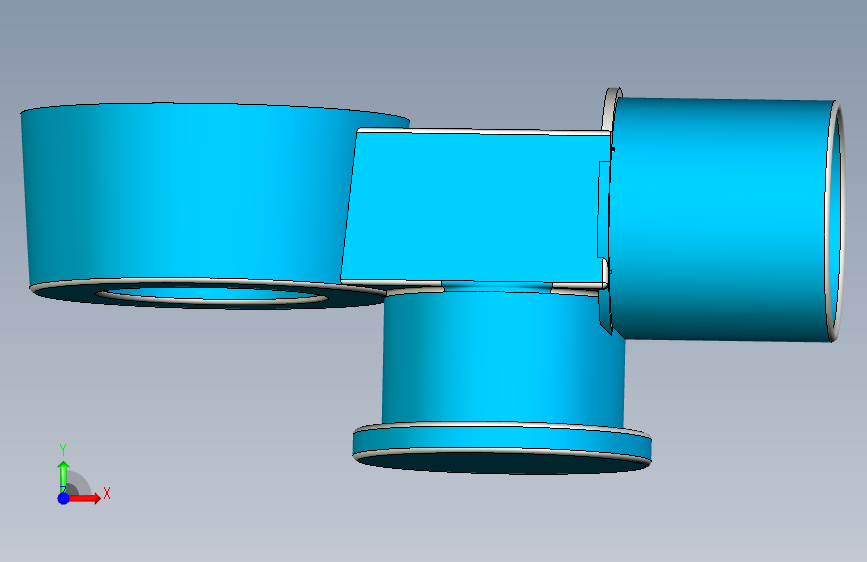867x562 pixels.
Task: Select the lower vertical cylinder's face
Action: point(502,358)
